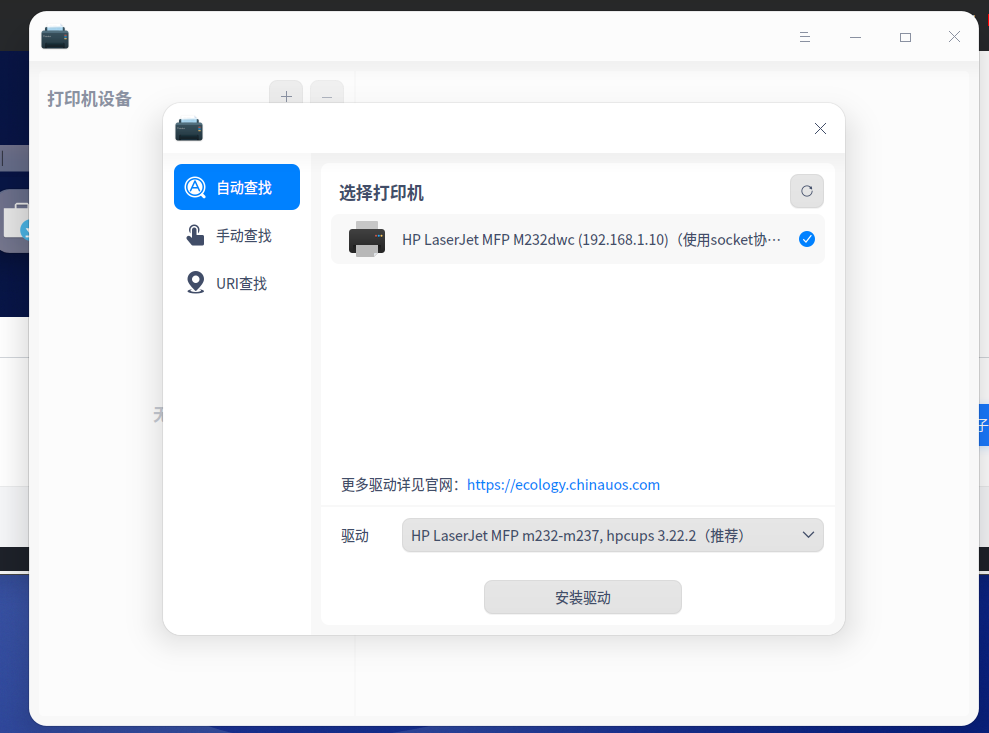Refresh the printer list
Image resolution: width=989 pixels, height=733 pixels.
(x=807, y=191)
